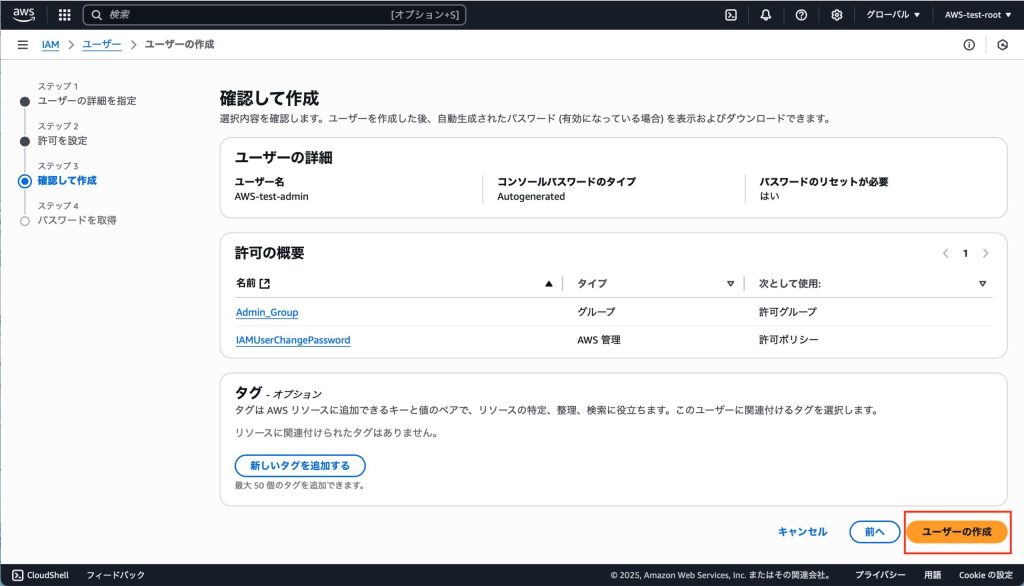Launch CloudShell from the top bar icon
1024x586 pixels.
click(x=731, y=14)
